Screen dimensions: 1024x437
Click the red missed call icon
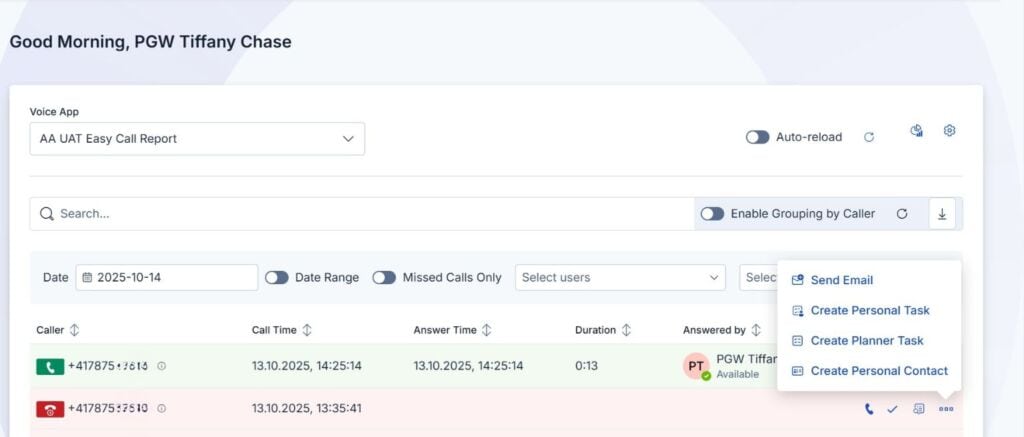[x=50, y=409]
